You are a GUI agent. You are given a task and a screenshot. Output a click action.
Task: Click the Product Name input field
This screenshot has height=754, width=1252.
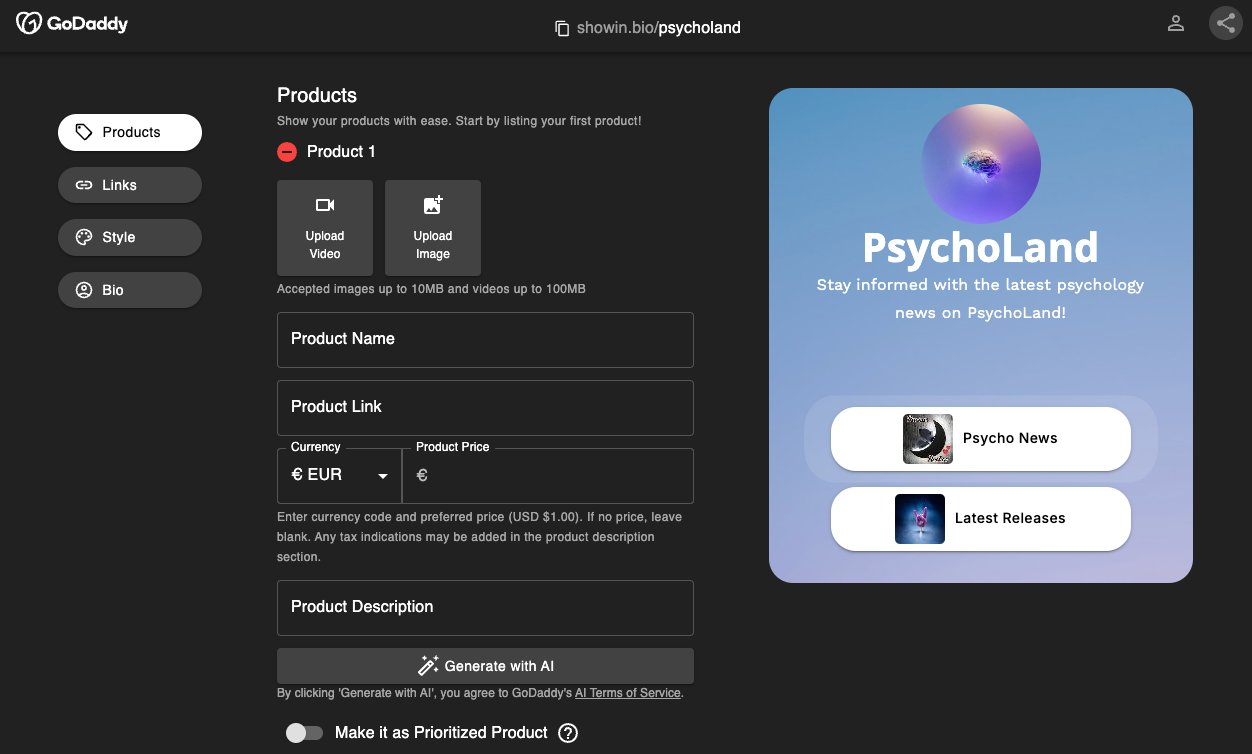pyautogui.click(x=485, y=340)
